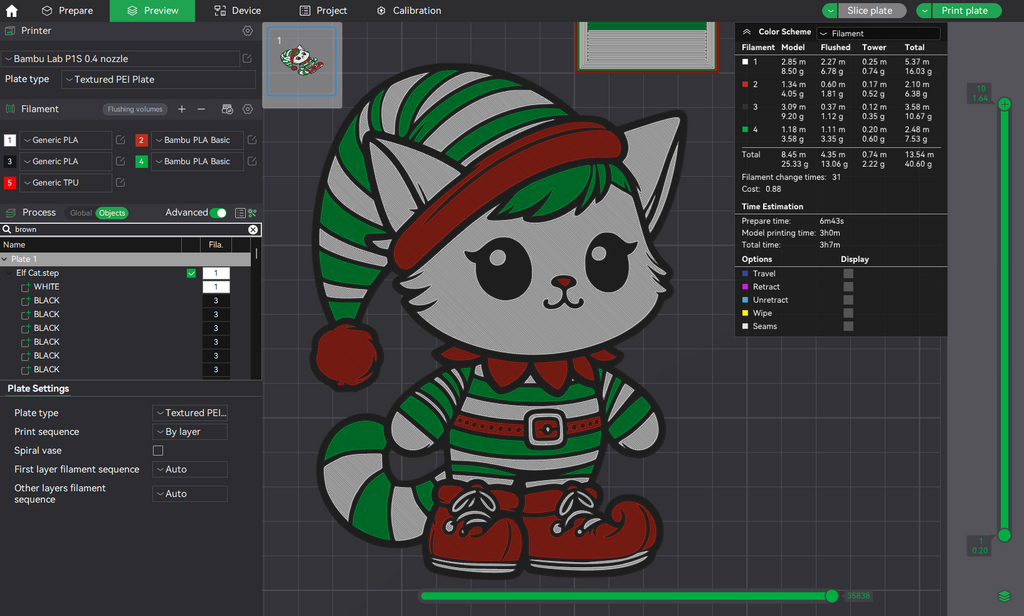Open the Project tab
Screen dimensions: 1024x616
click(323, 10)
